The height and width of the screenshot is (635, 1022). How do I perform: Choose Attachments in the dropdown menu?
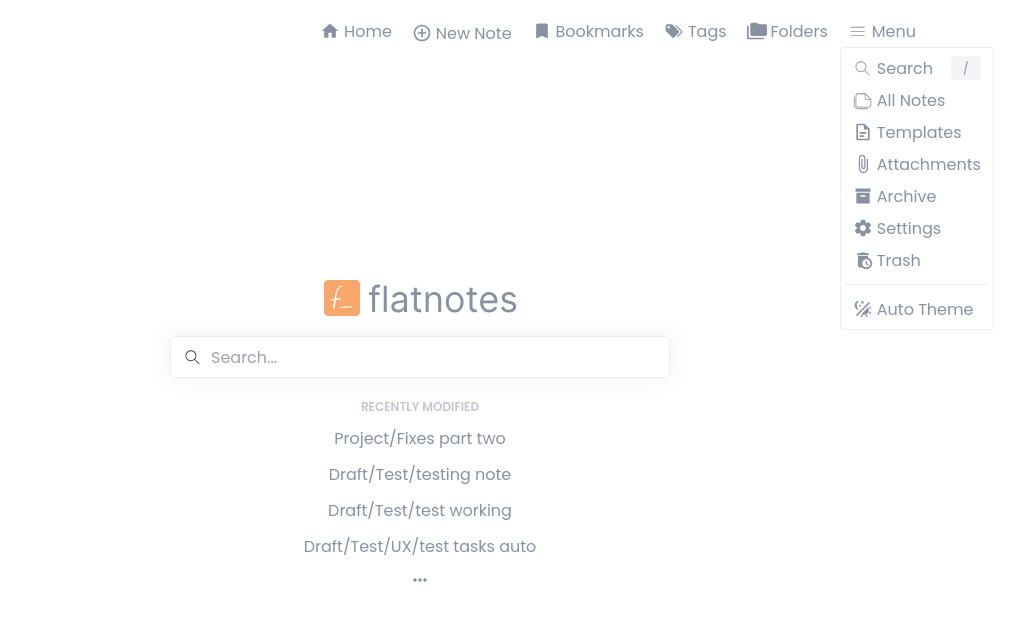click(916, 164)
